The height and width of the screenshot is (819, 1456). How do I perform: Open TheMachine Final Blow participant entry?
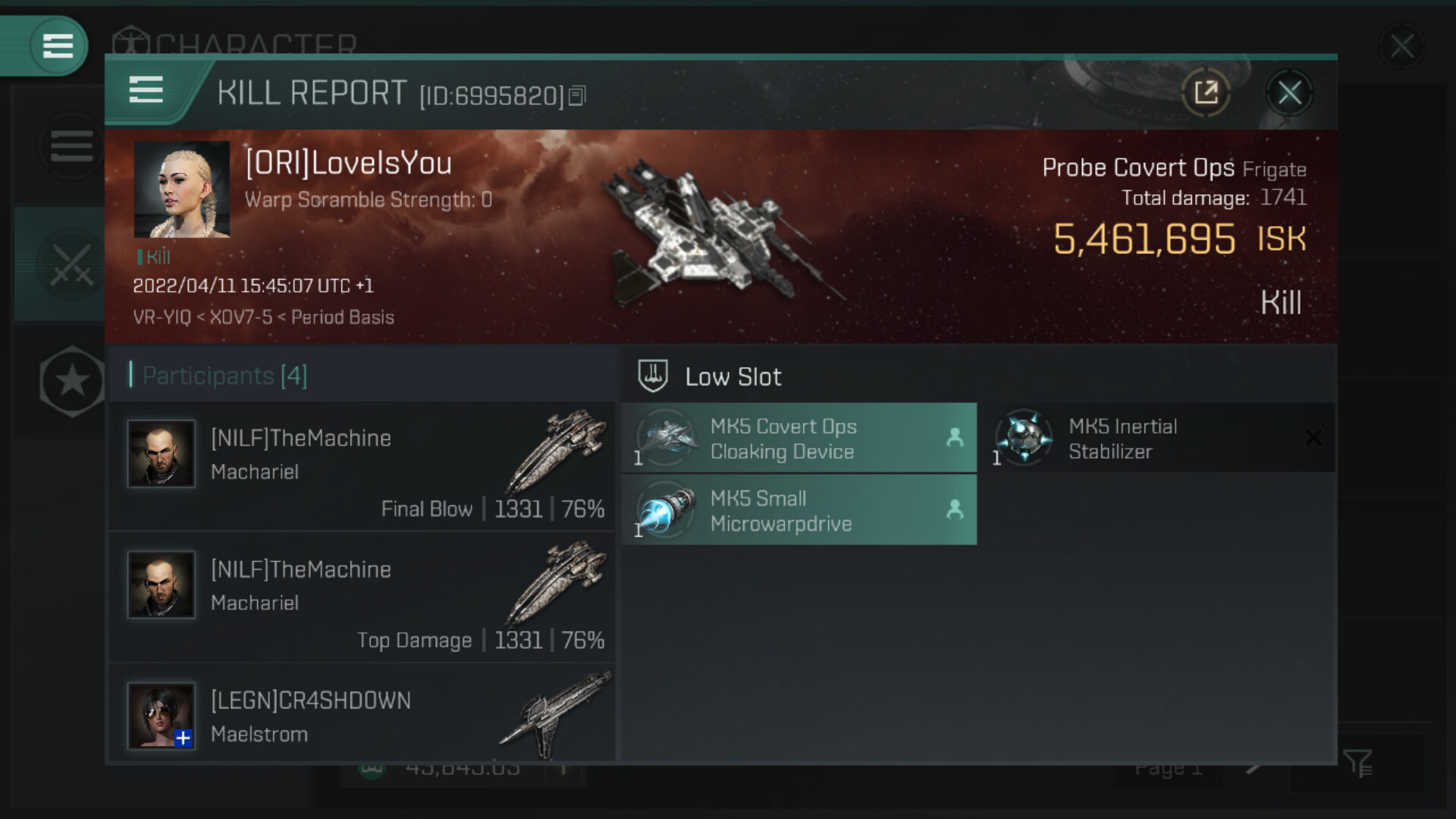(362, 466)
